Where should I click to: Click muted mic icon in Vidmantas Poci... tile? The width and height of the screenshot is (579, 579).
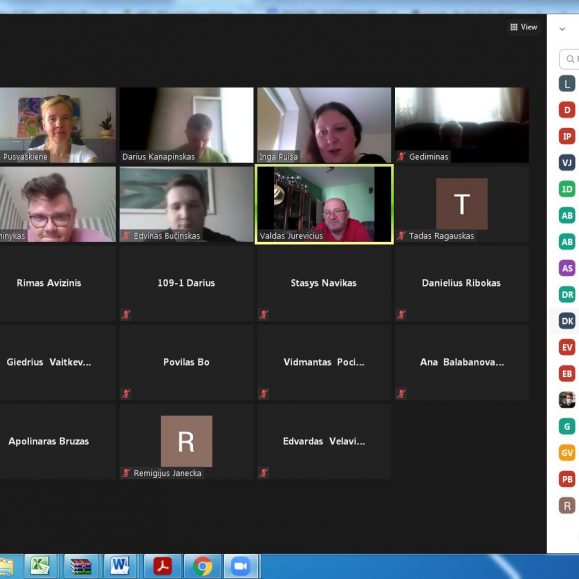coord(264,394)
